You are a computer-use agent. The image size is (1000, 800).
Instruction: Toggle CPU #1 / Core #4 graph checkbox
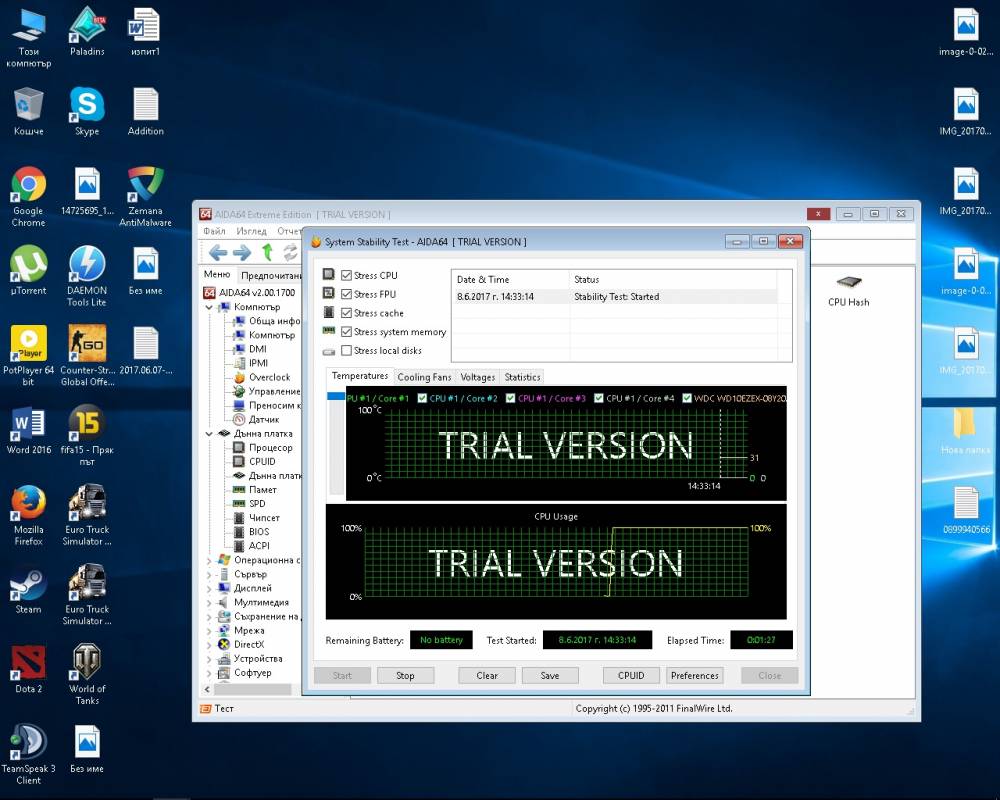598,398
